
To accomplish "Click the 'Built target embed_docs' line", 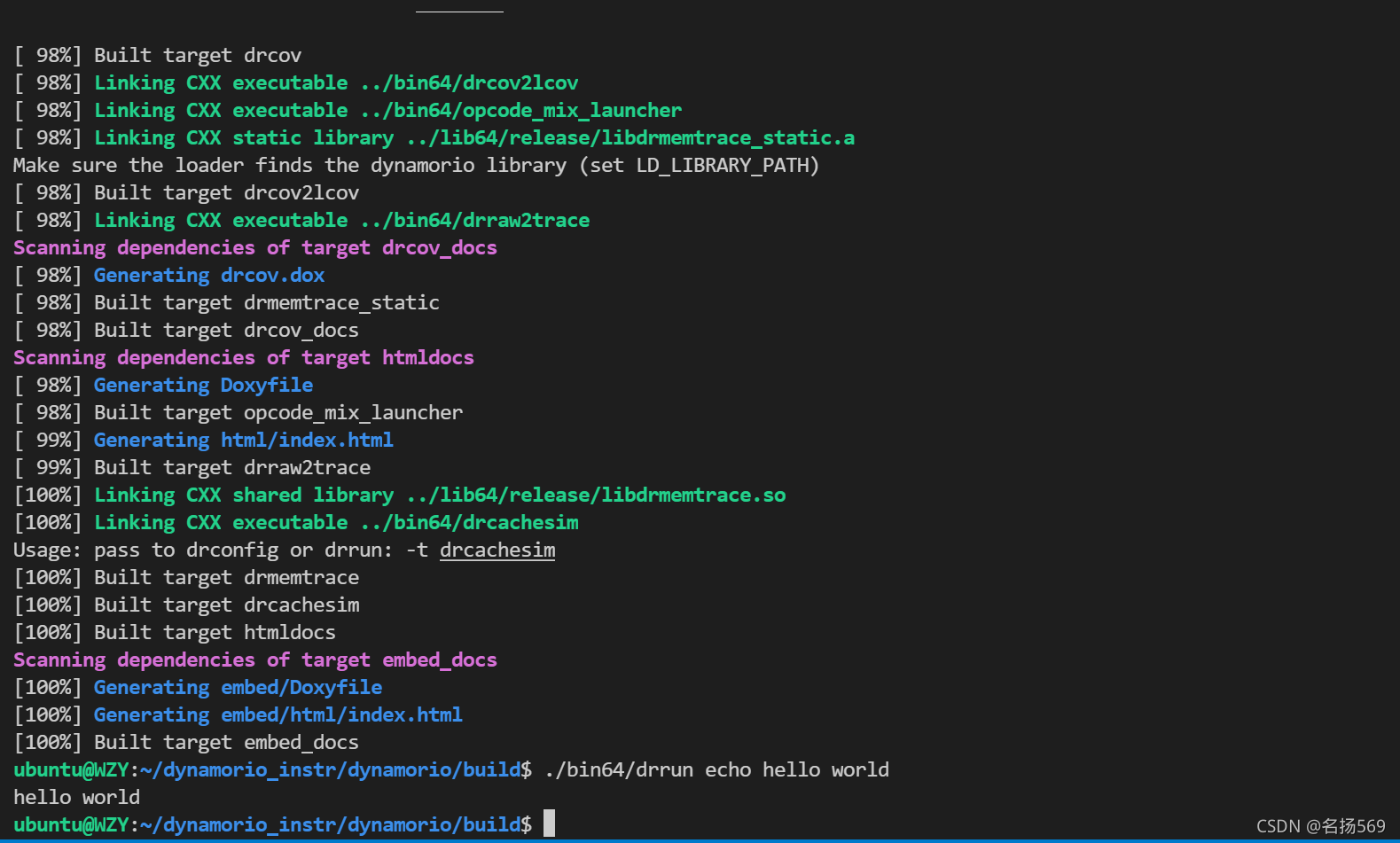I will (x=186, y=743).
